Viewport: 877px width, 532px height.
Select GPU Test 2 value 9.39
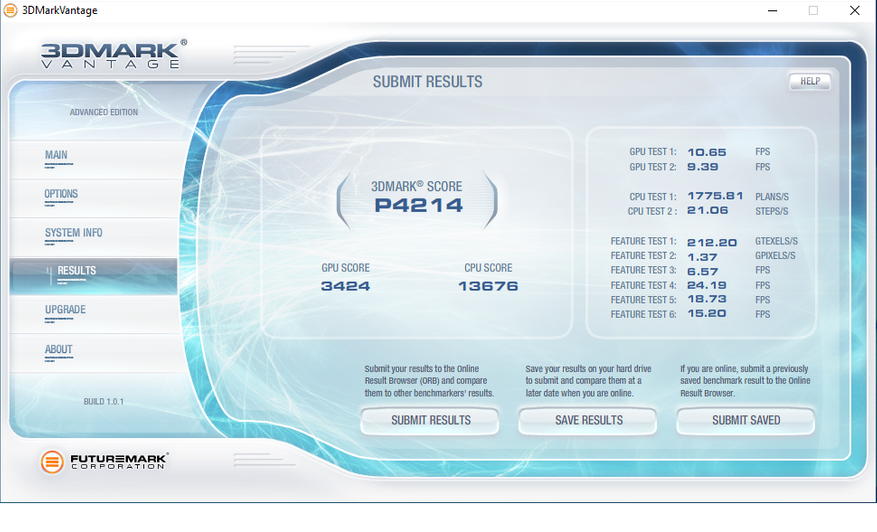point(702,167)
